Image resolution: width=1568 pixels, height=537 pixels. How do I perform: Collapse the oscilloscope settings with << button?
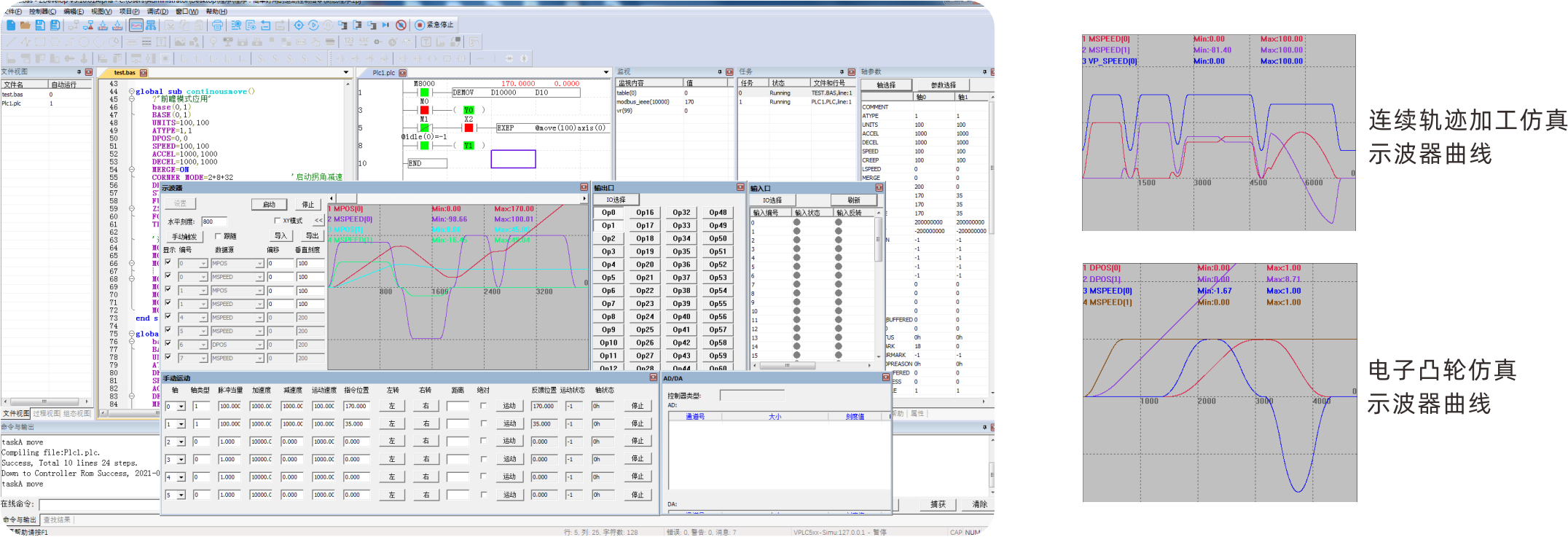click(318, 220)
